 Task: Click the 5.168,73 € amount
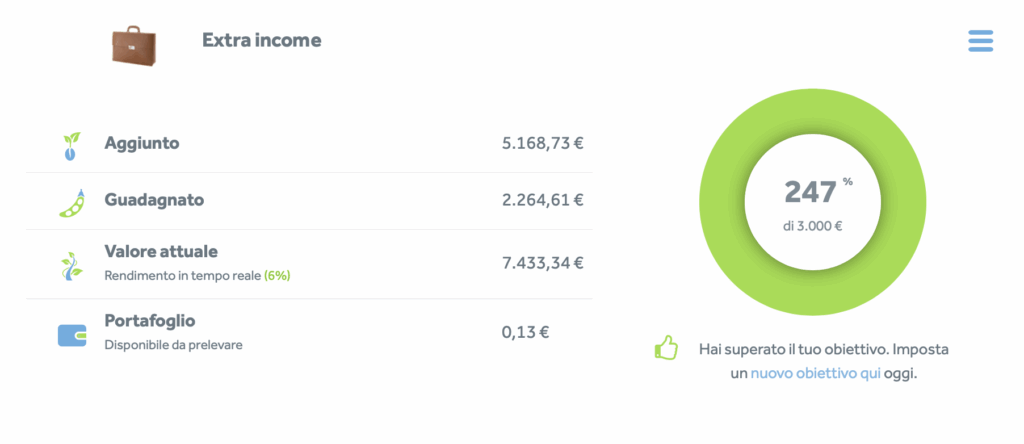coord(542,143)
